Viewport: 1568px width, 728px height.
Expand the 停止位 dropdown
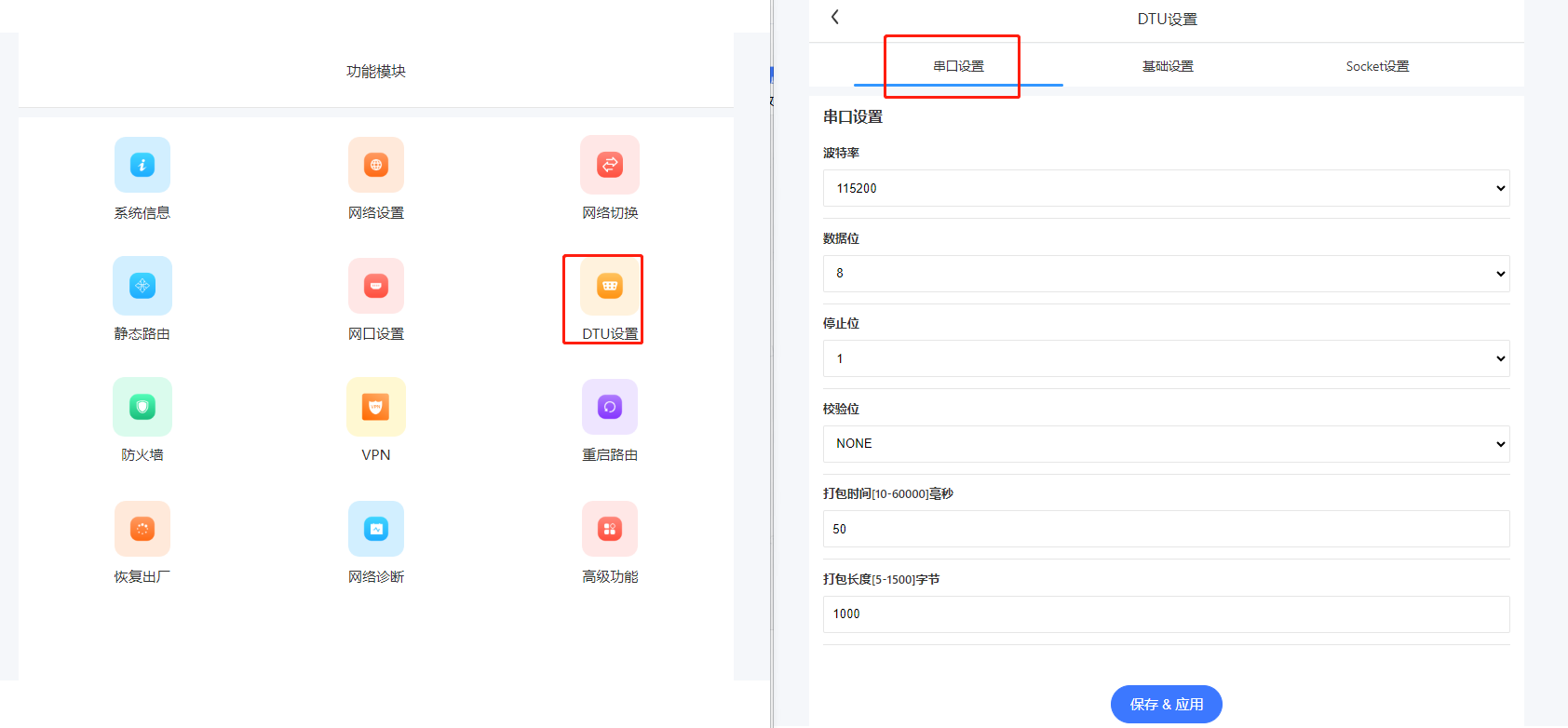[1166, 358]
